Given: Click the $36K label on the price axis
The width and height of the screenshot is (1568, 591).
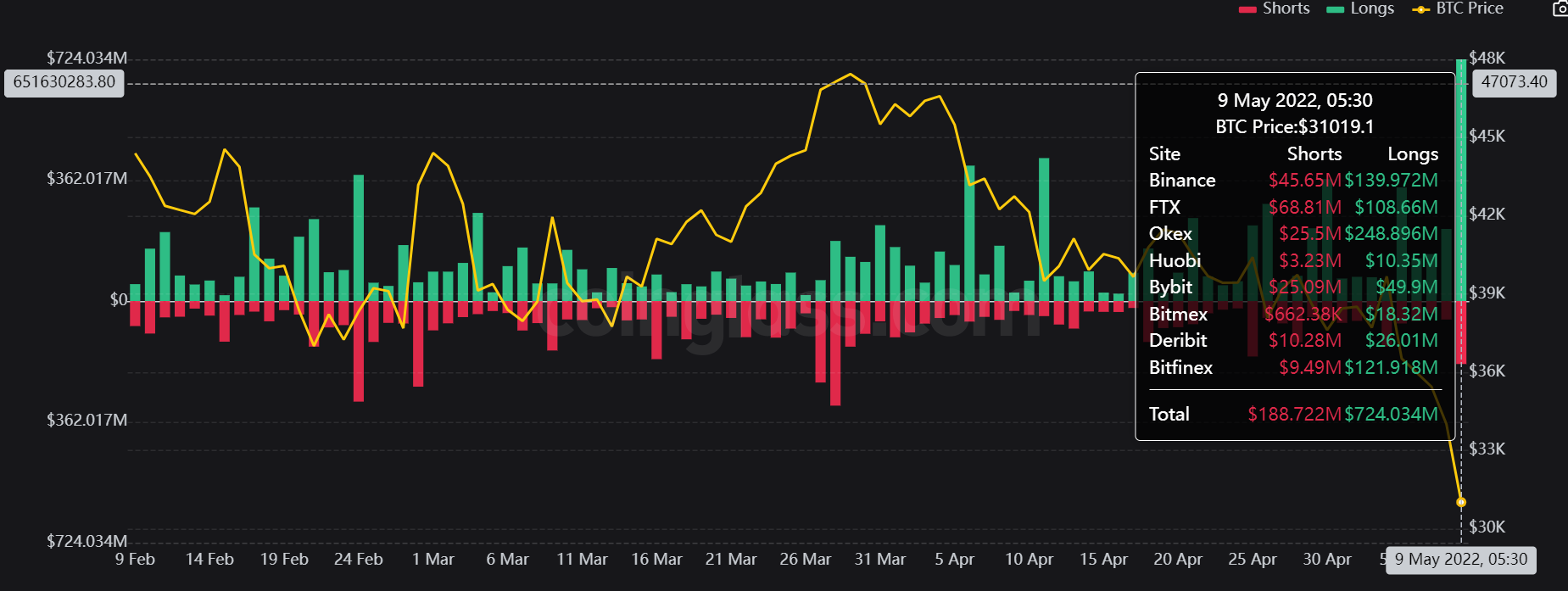Looking at the screenshot, I should point(1487,371).
